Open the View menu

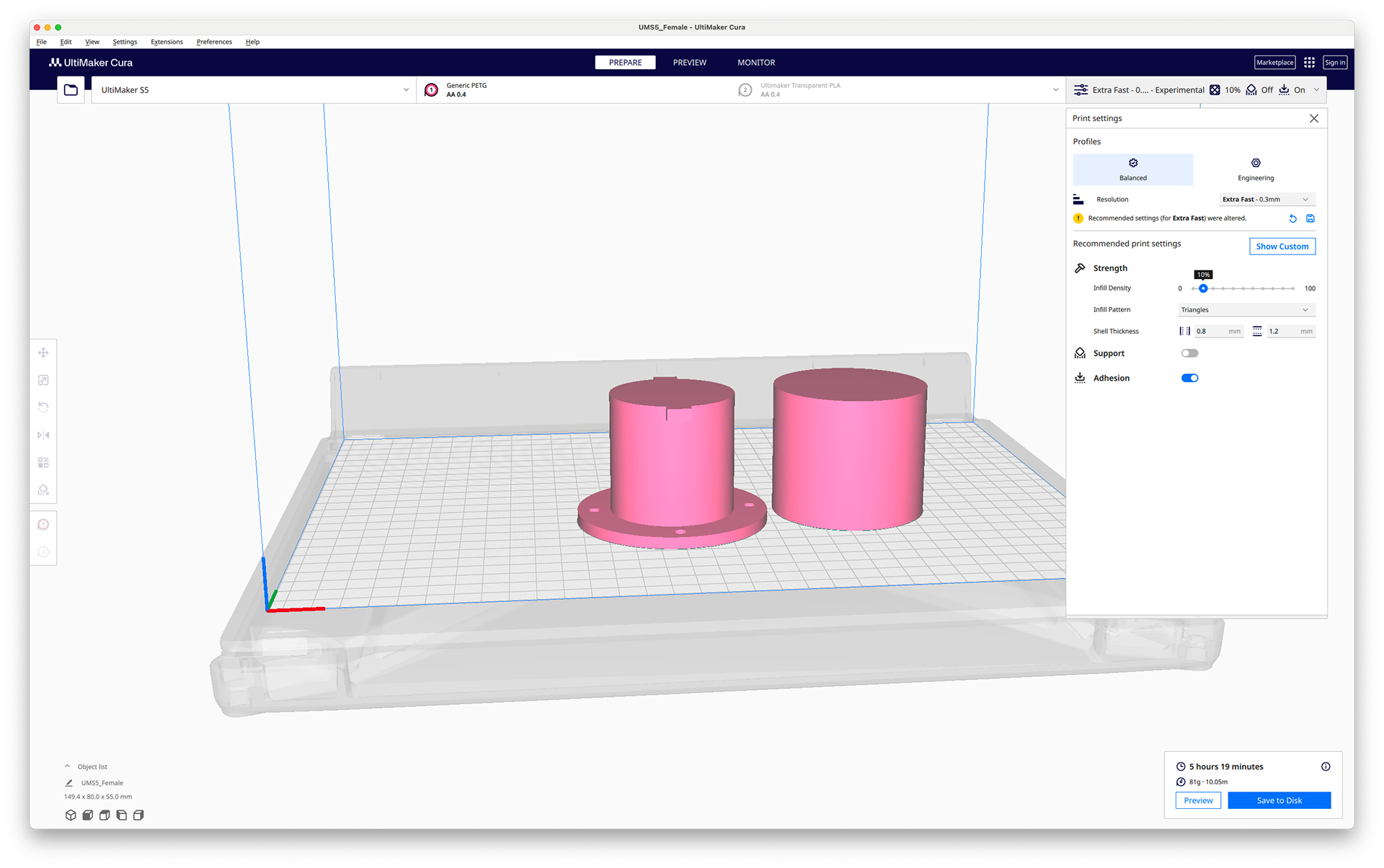tap(92, 42)
